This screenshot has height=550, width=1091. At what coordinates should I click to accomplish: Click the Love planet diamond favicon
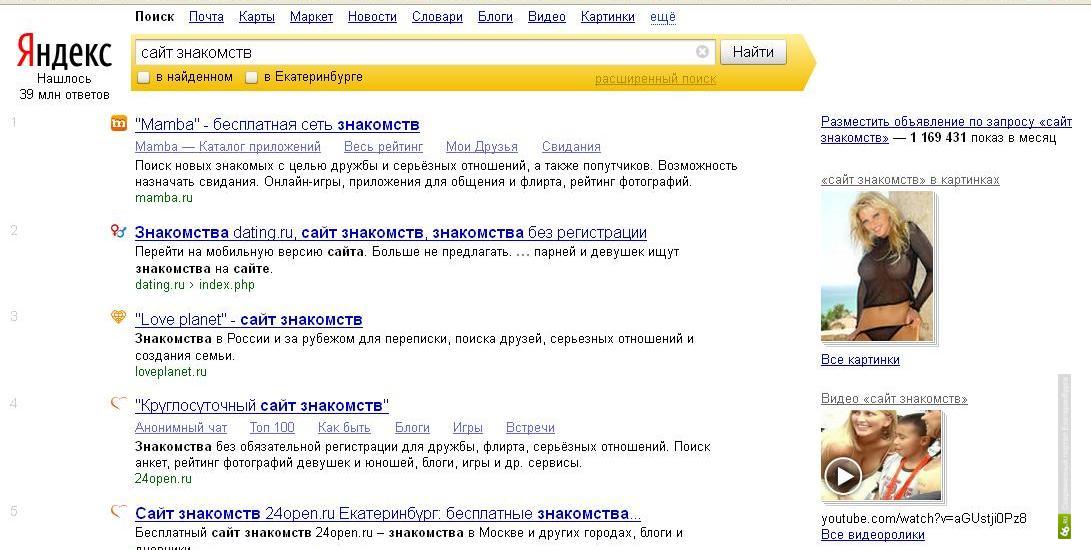click(119, 317)
